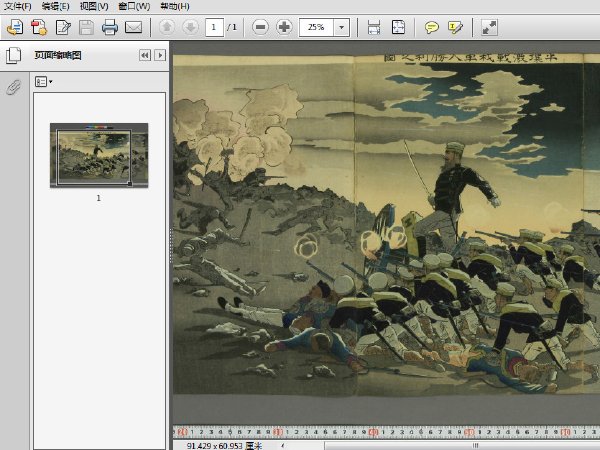The image size is (600, 450).
Task: Go to next page arrow button
Action: tap(190, 27)
